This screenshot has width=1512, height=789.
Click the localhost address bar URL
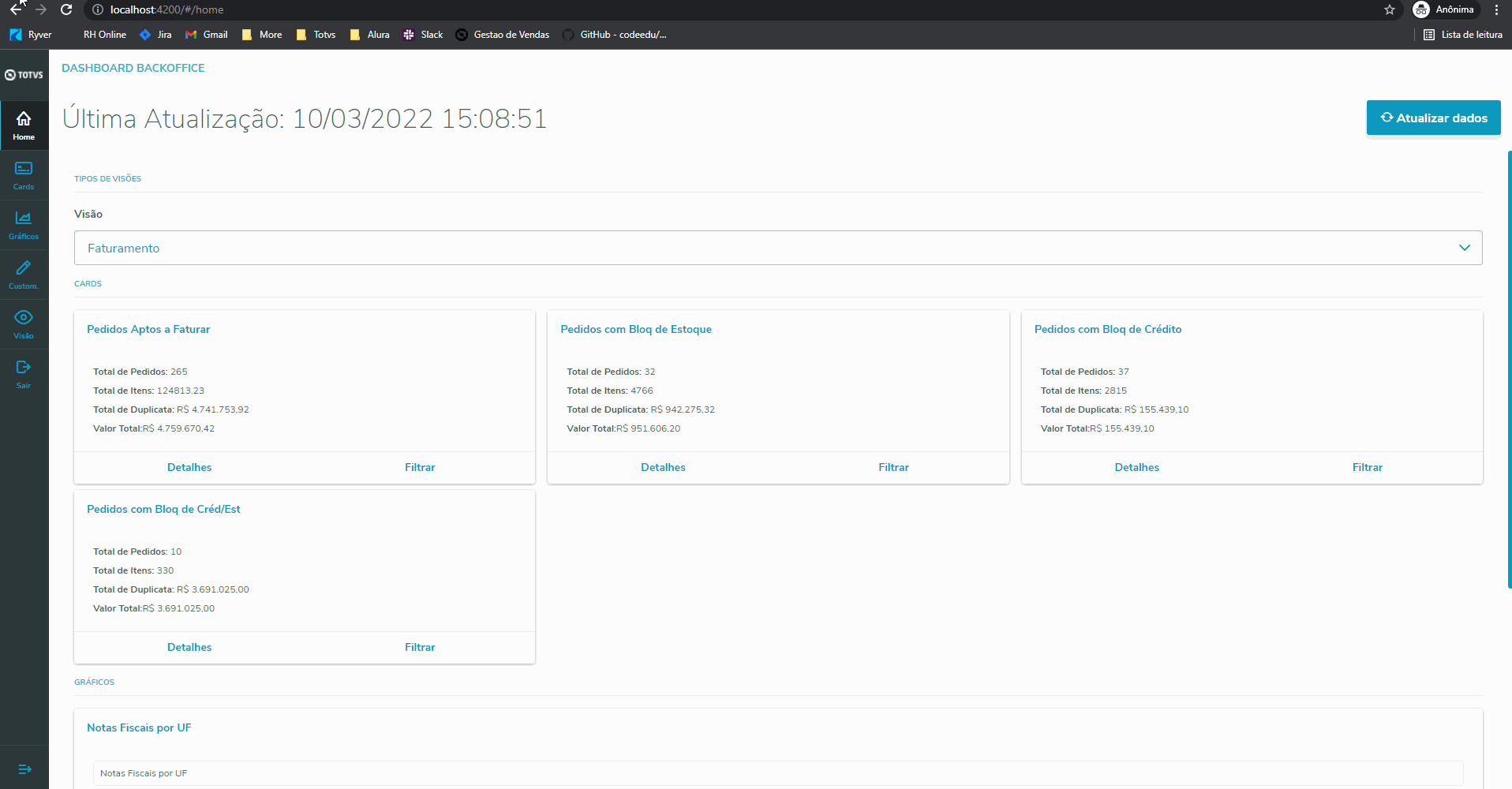[x=167, y=9]
